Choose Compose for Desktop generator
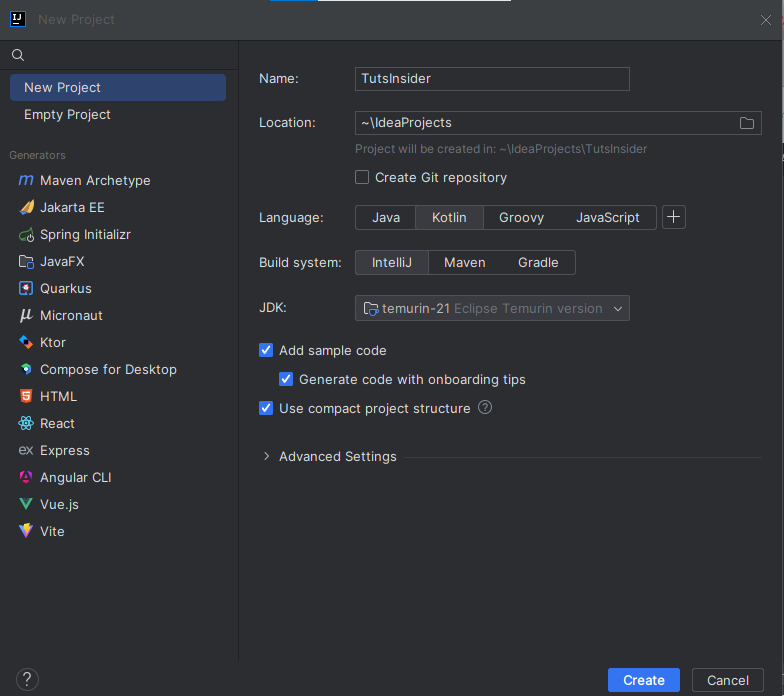This screenshot has width=784, height=696. tap(108, 370)
